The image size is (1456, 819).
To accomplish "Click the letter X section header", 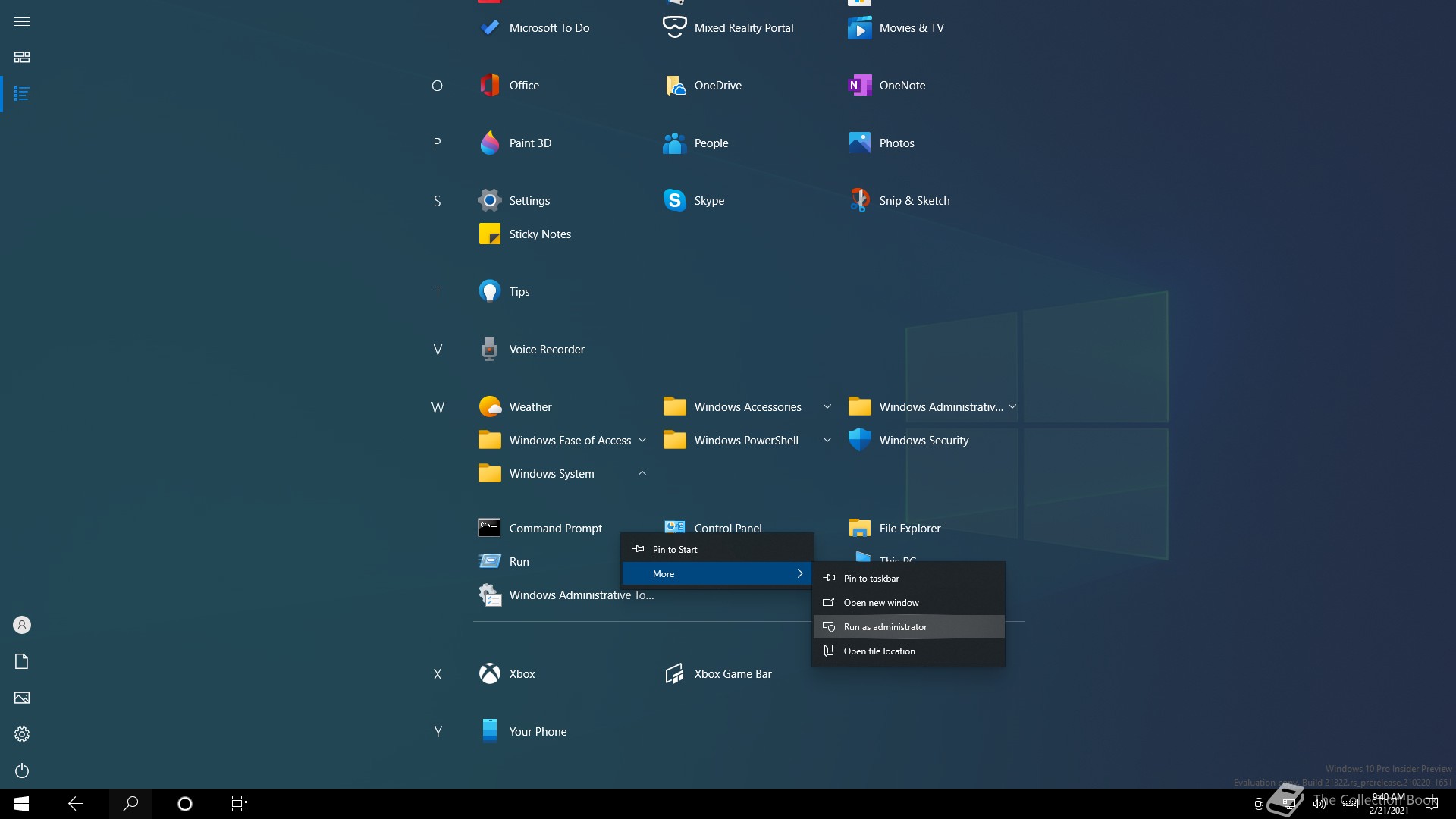I will [x=438, y=674].
